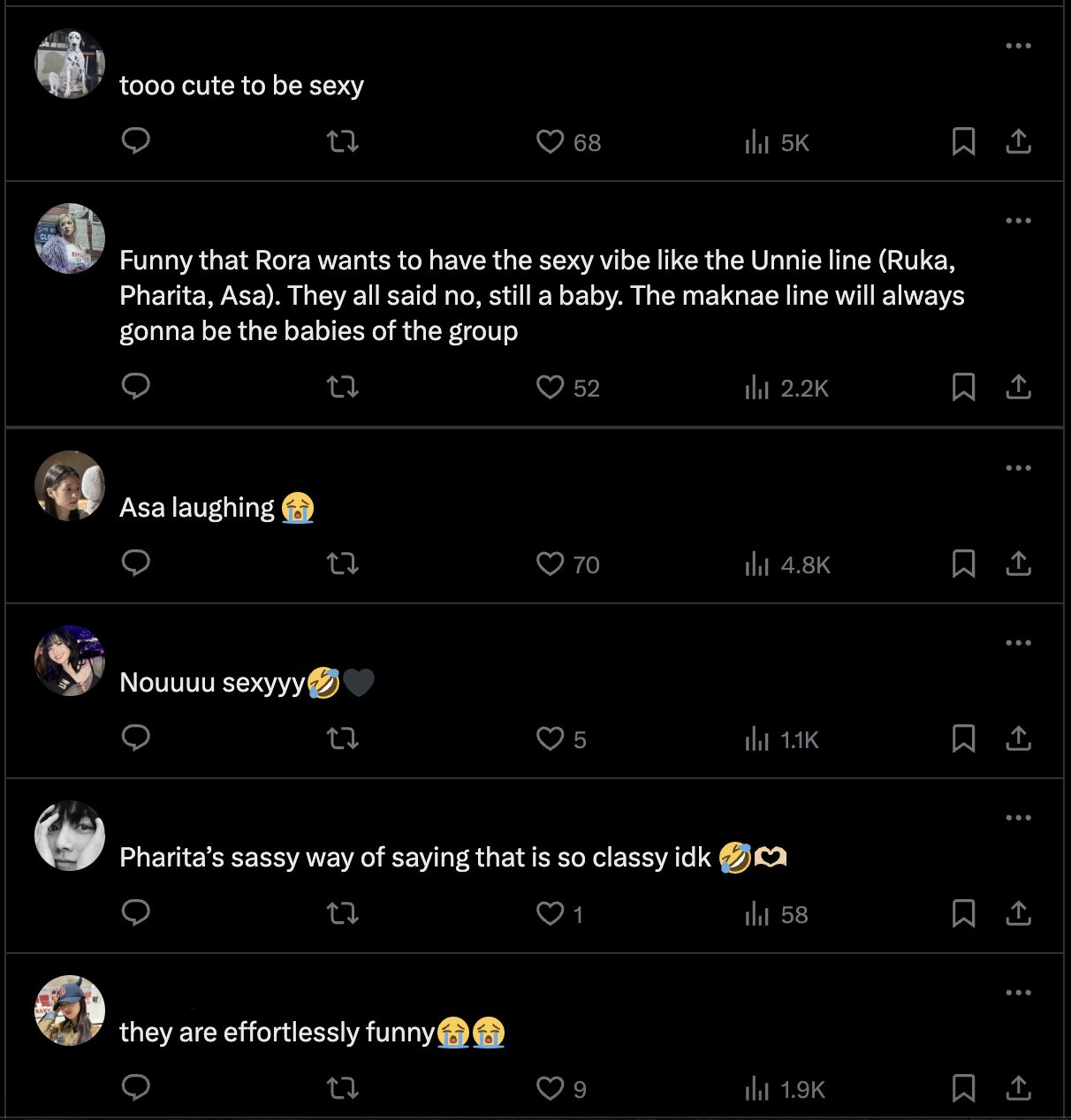The image size is (1071, 1120).
Task: Open more options for "Nouuuu sexyyy" tweet
Action: 1018,643
